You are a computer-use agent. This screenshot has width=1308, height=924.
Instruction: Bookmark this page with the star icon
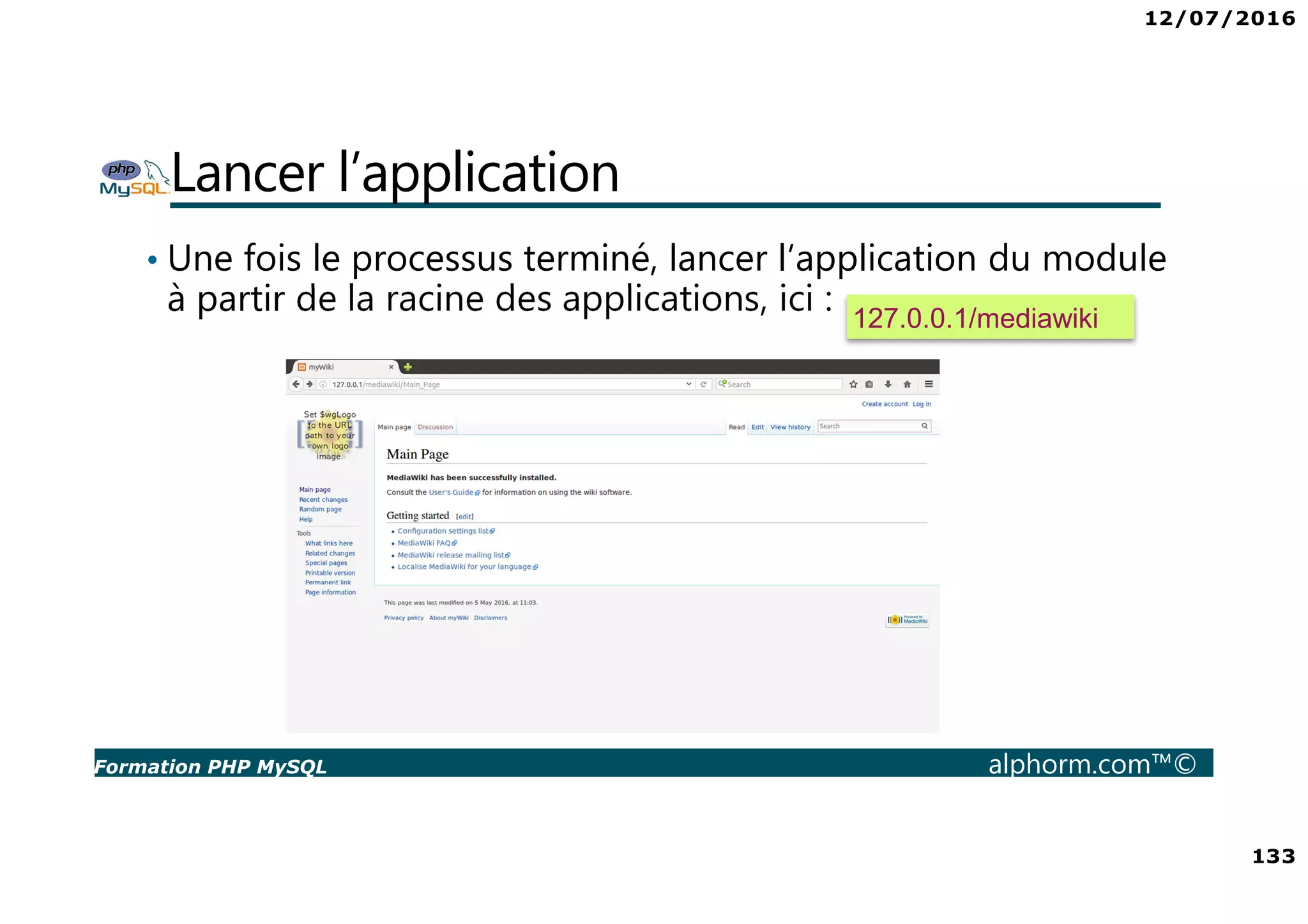(x=853, y=384)
